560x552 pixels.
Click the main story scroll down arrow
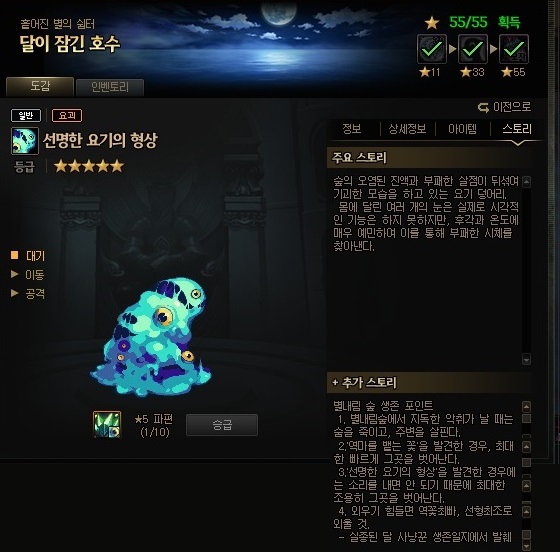pyautogui.click(x=526, y=359)
